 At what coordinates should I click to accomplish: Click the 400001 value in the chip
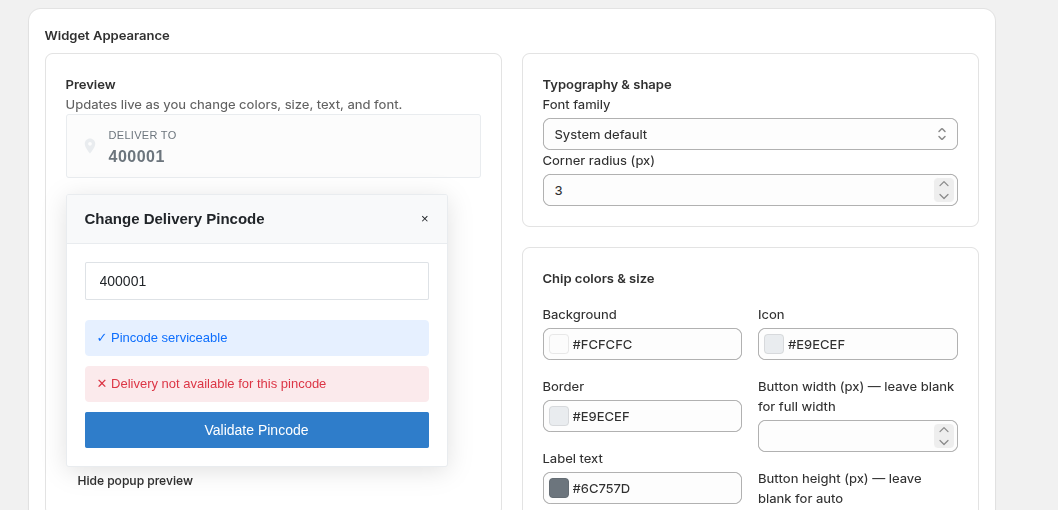[x=136, y=157]
